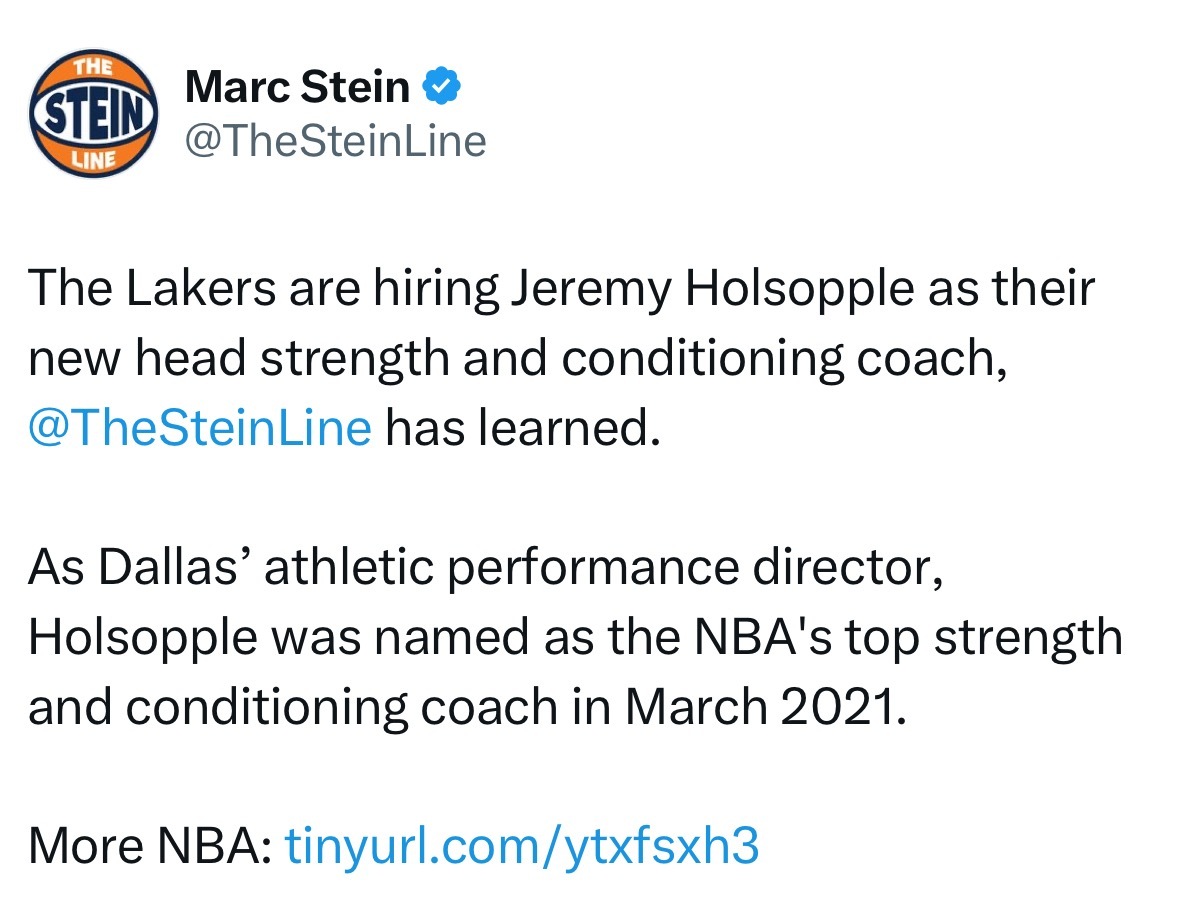This screenshot has height=908, width=1179.
Task: Click the blue verified checkmark badge
Action: tap(441, 86)
